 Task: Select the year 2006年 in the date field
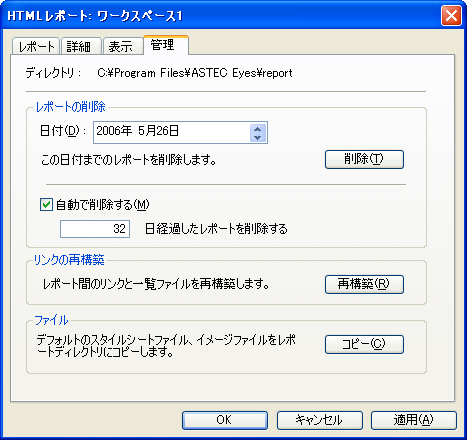point(114,131)
